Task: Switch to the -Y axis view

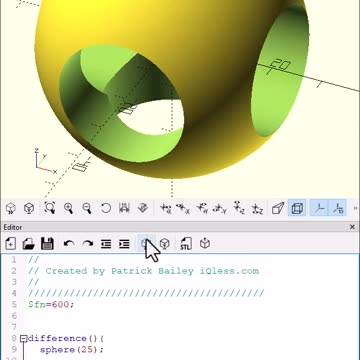Action: pos(220,209)
